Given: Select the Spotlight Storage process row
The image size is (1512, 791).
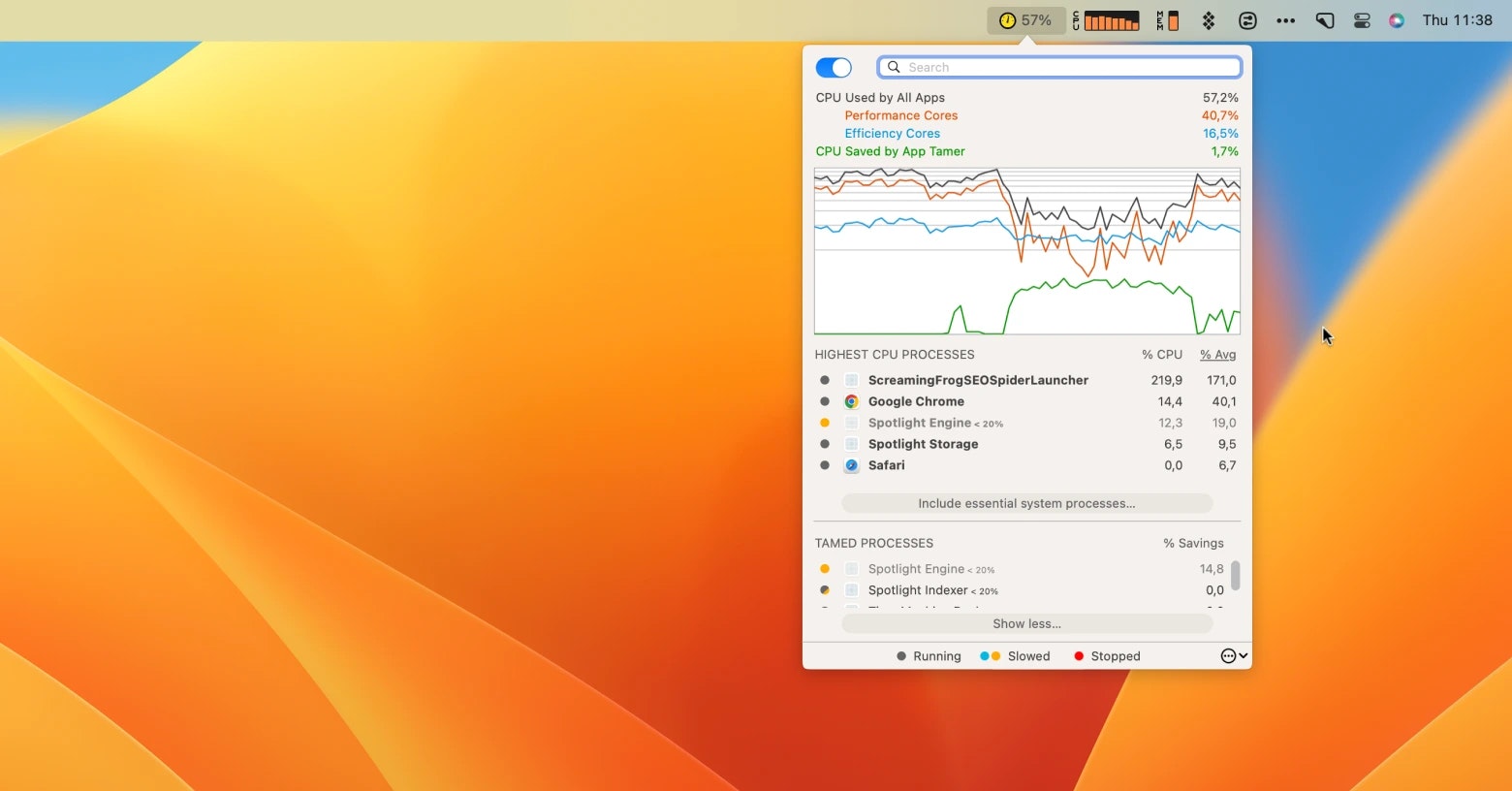Looking at the screenshot, I should tap(1027, 444).
